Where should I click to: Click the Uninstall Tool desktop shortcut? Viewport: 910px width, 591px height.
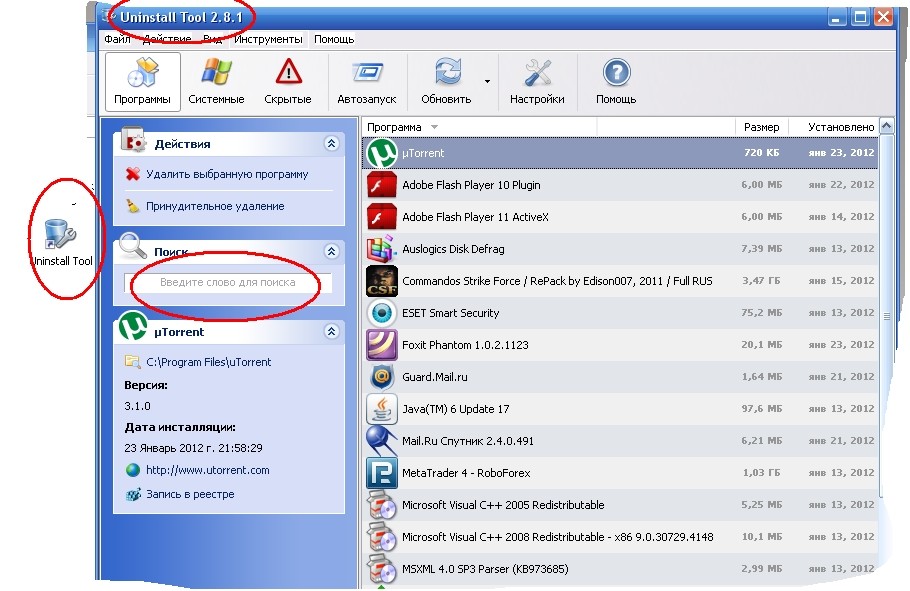point(62,243)
